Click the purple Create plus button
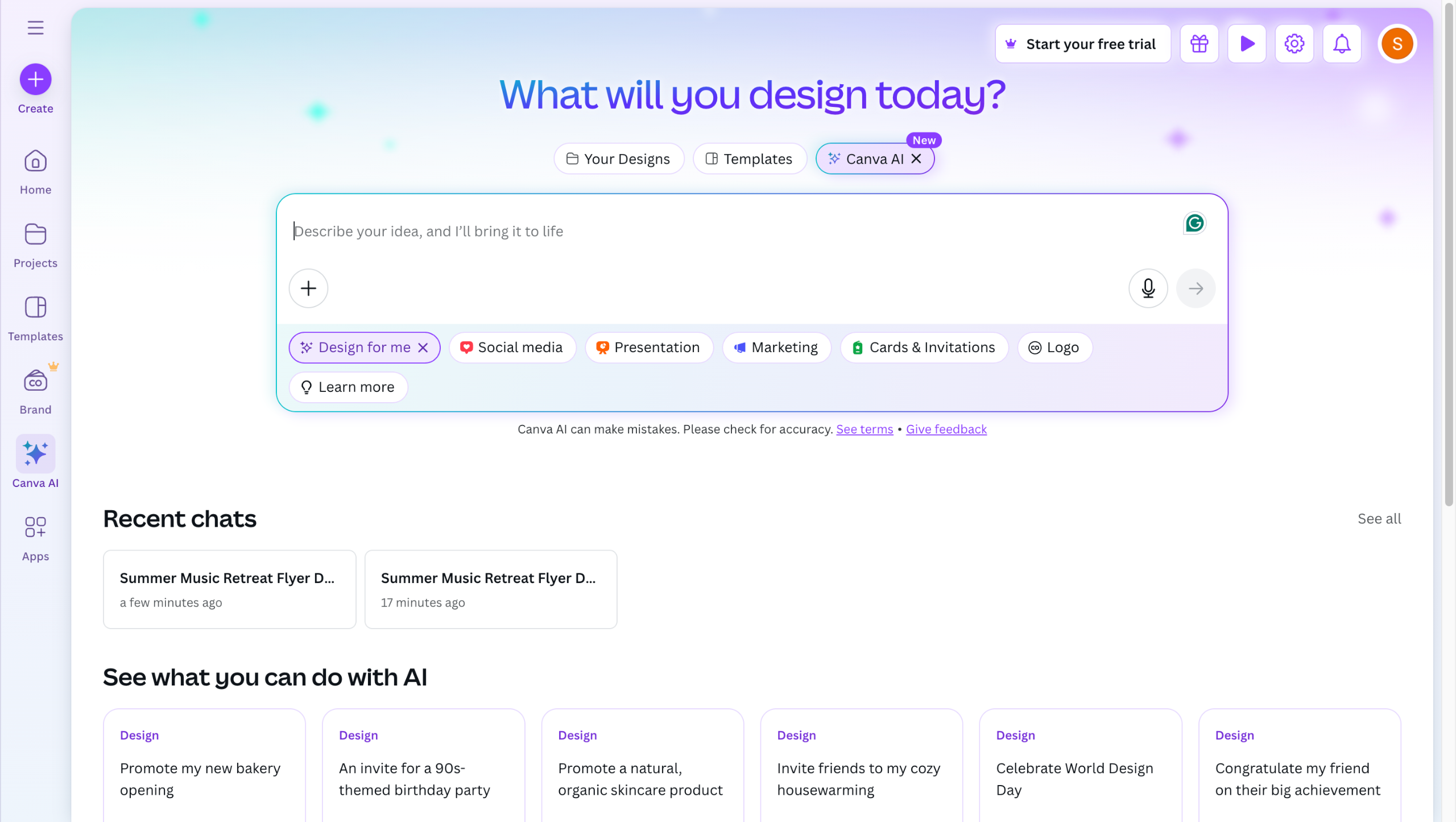Viewport: 1456px width, 822px height. pos(35,79)
